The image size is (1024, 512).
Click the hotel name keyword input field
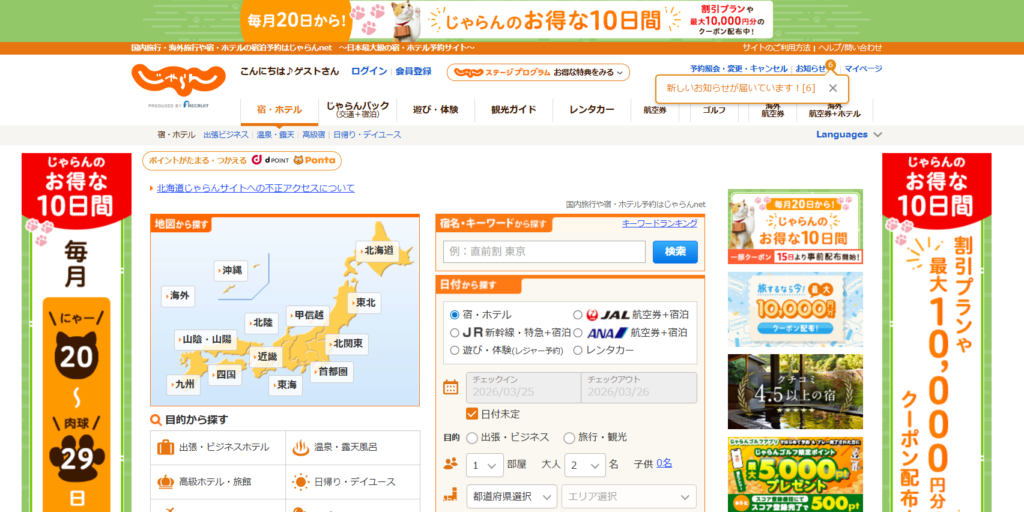pyautogui.click(x=544, y=252)
